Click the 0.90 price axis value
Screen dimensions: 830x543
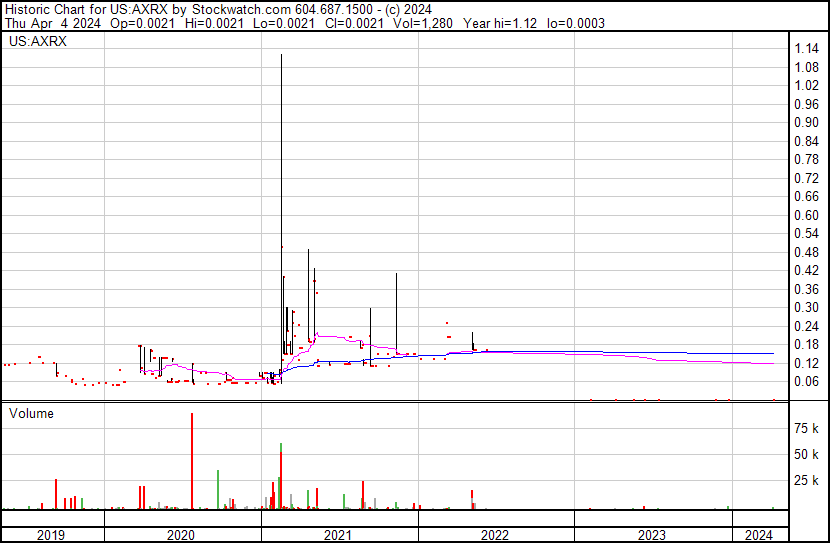click(x=807, y=122)
